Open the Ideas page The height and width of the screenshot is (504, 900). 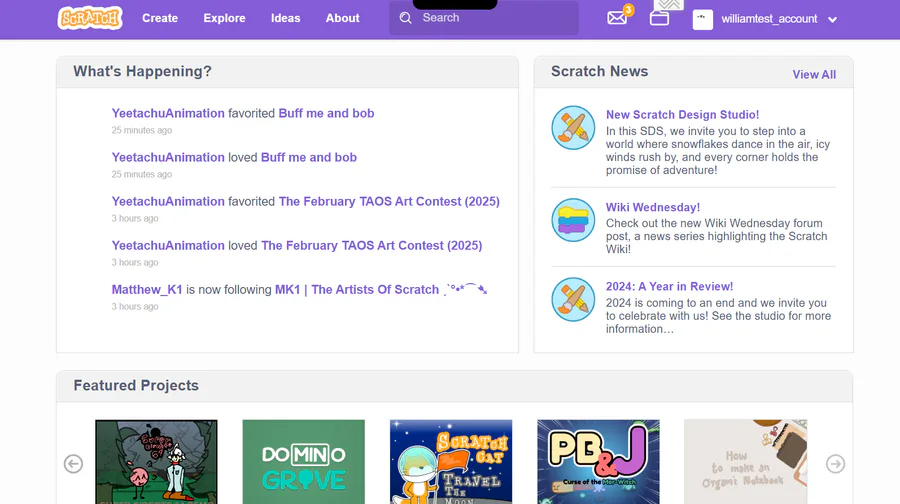coord(285,18)
